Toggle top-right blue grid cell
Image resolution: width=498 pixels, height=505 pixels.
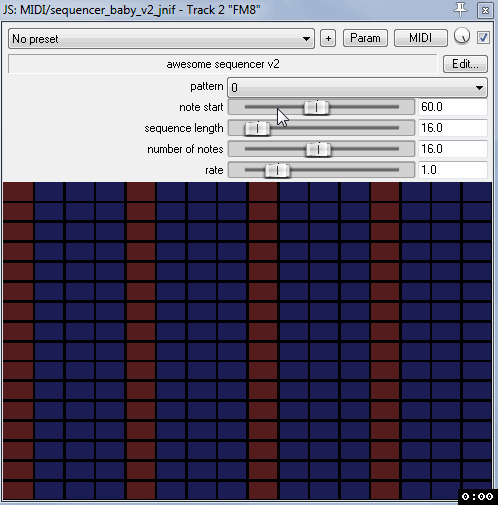[x=477, y=192]
